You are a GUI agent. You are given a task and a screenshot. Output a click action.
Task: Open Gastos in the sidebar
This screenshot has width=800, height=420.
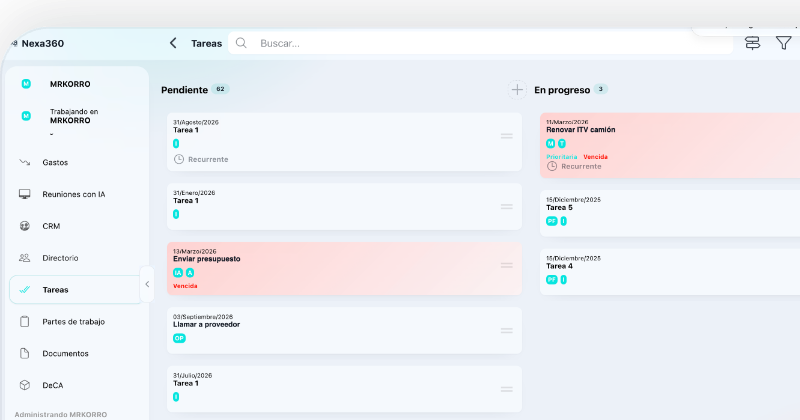tap(75, 162)
